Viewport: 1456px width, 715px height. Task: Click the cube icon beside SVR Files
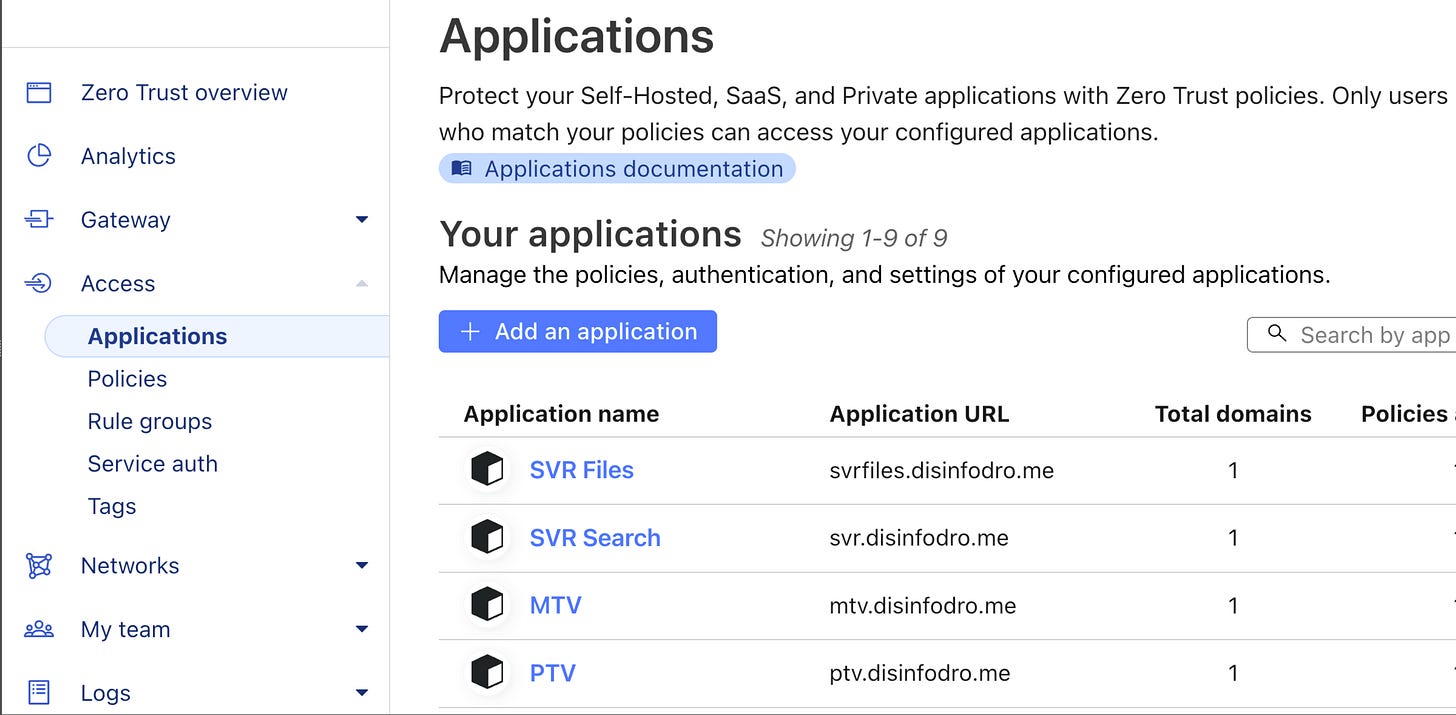point(487,470)
